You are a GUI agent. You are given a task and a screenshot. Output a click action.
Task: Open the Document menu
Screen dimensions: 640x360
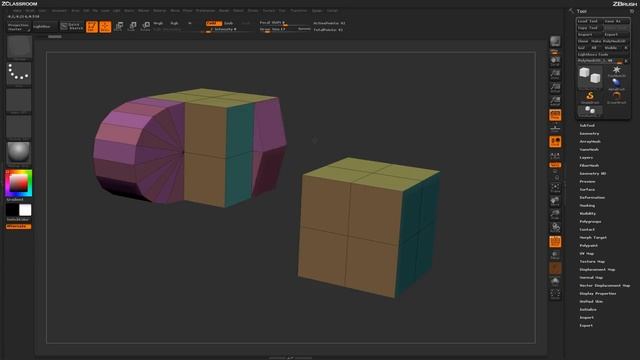click(x=59, y=11)
